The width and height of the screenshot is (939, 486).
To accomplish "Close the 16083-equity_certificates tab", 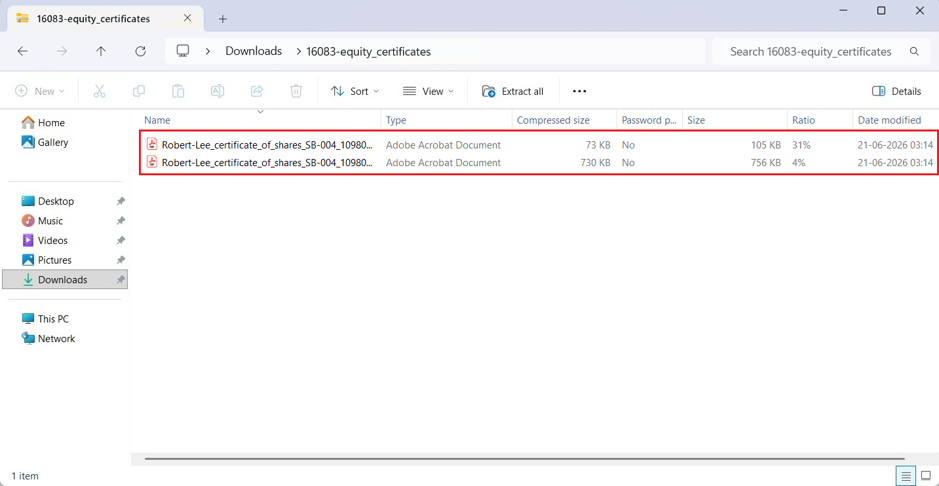I will coord(187,18).
